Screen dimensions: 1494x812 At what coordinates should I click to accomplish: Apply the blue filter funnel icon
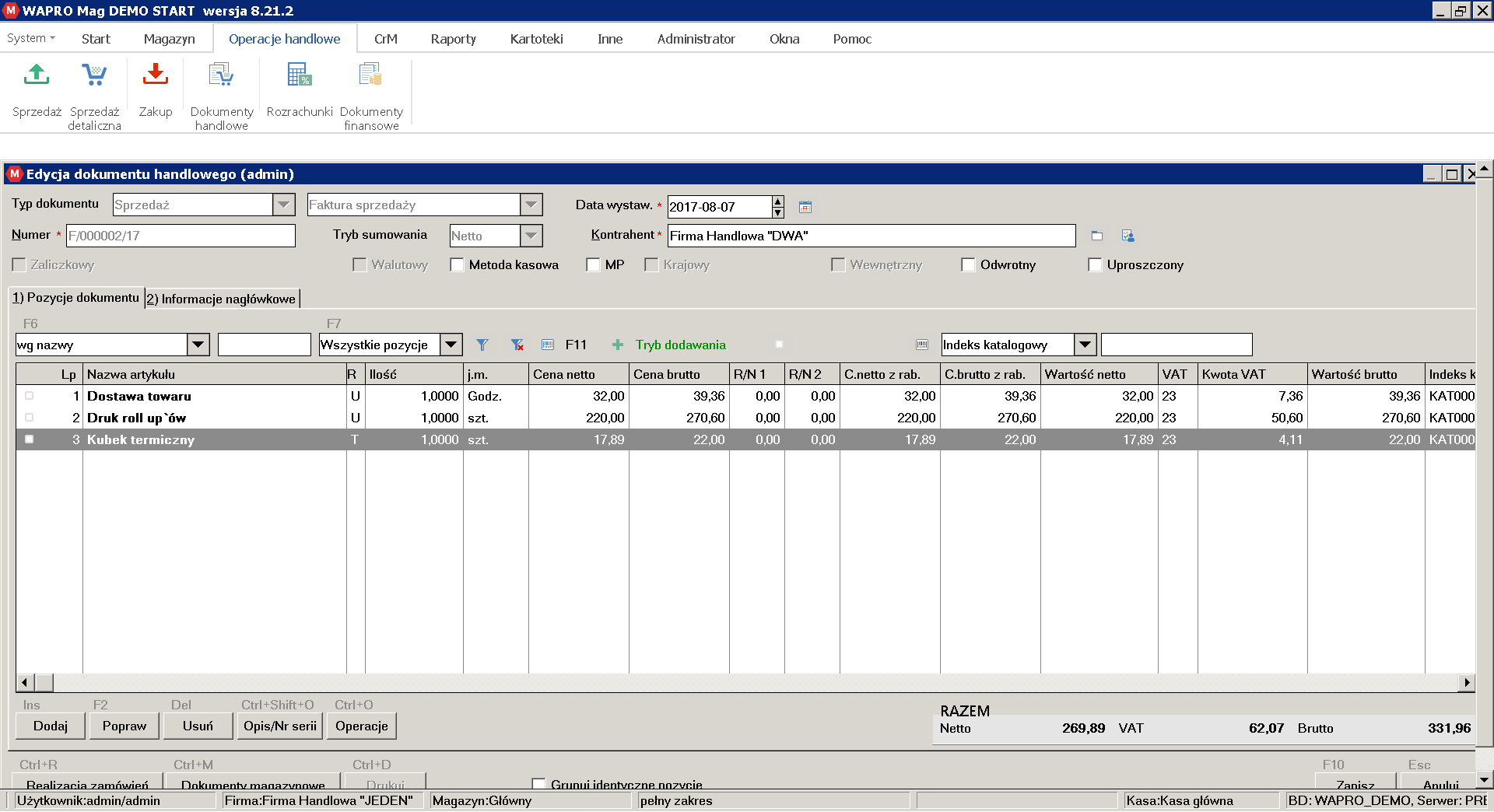(482, 345)
